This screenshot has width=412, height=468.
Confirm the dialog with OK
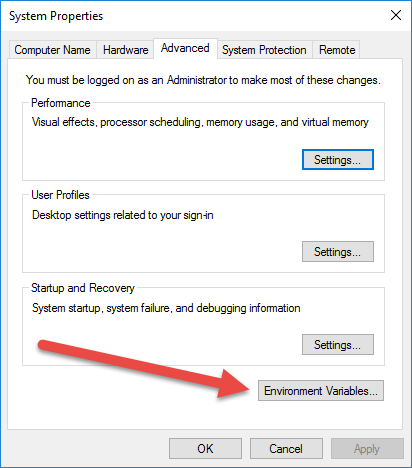click(x=205, y=449)
